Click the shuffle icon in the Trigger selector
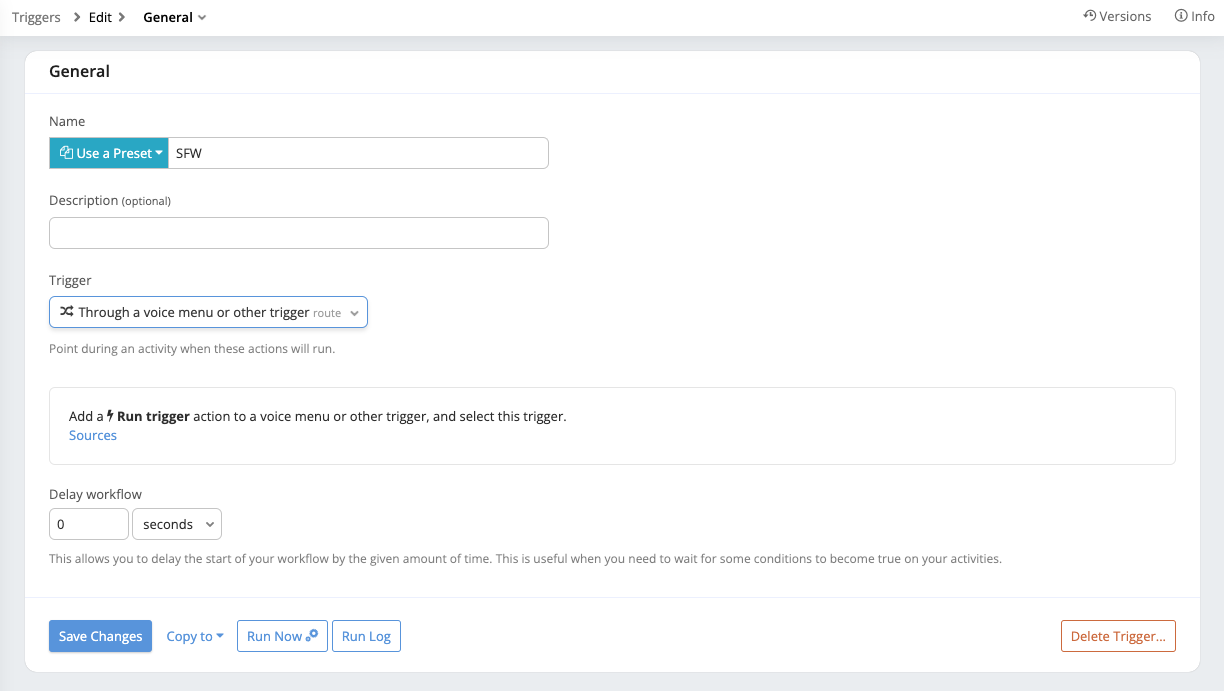Screen dimensions: 1224x691 click(x=66, y=312)
